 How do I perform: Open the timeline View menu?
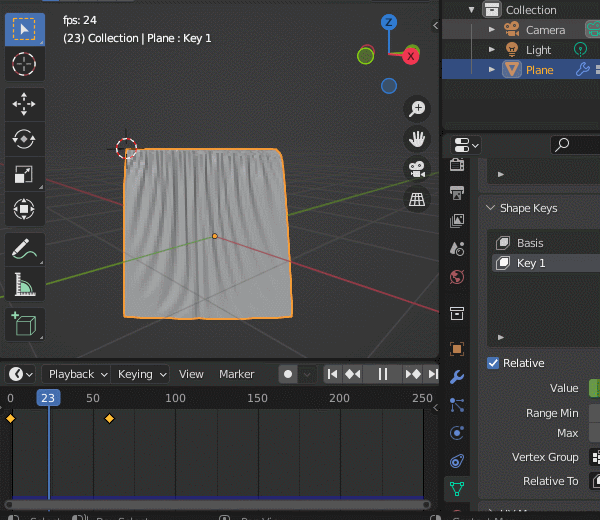[191, 374]
